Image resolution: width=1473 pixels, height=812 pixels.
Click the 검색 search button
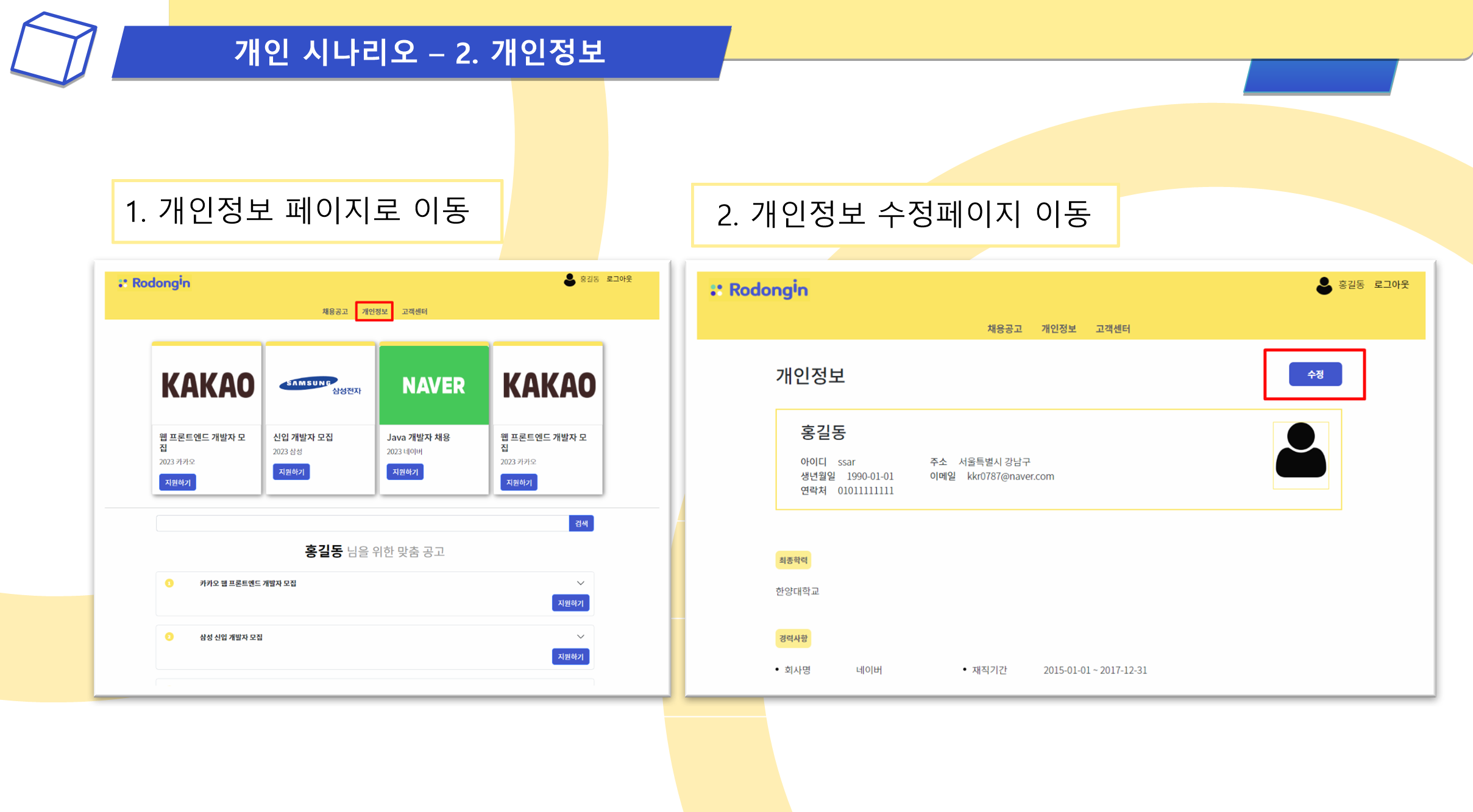point(581,523)
